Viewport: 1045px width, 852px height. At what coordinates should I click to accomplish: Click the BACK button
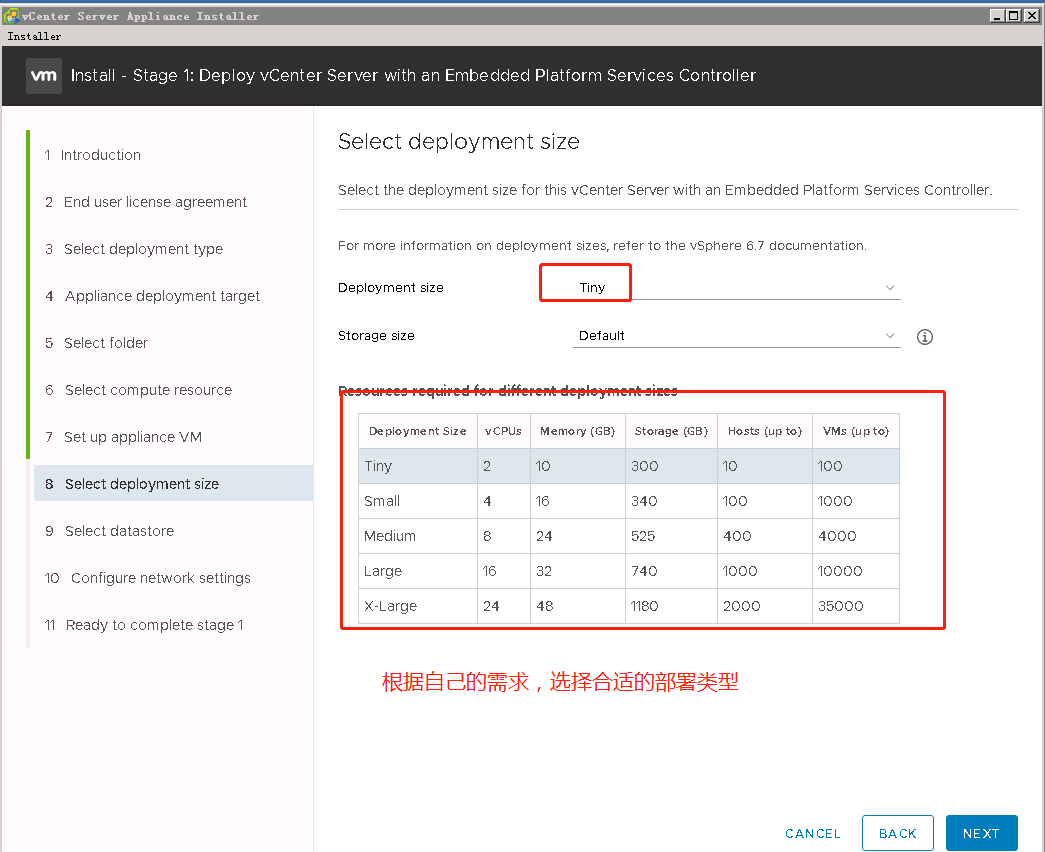click(x=898, y=833)
